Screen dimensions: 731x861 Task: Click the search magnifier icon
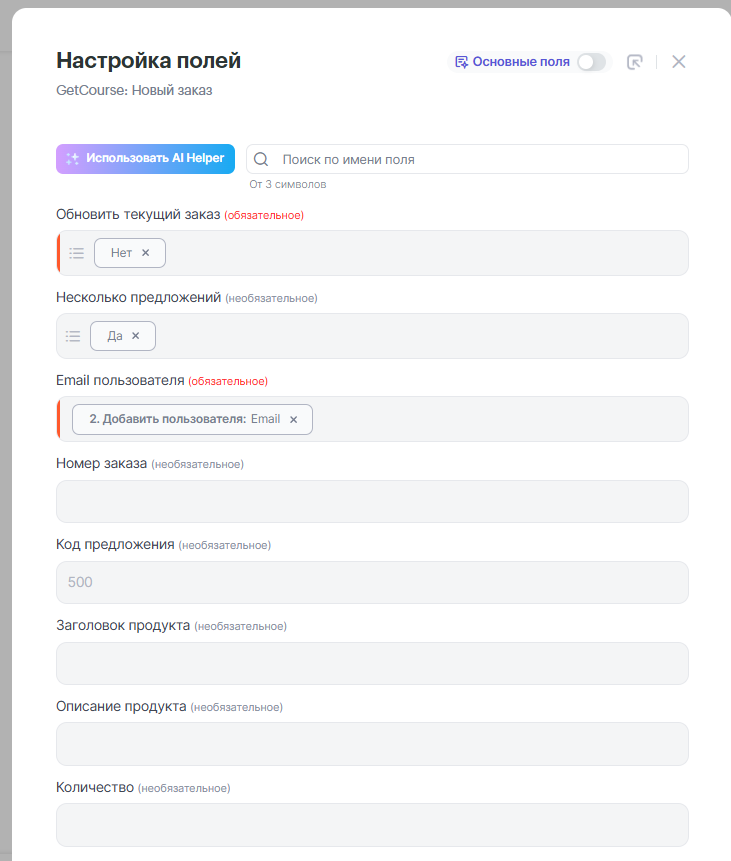tap(261, 159)
